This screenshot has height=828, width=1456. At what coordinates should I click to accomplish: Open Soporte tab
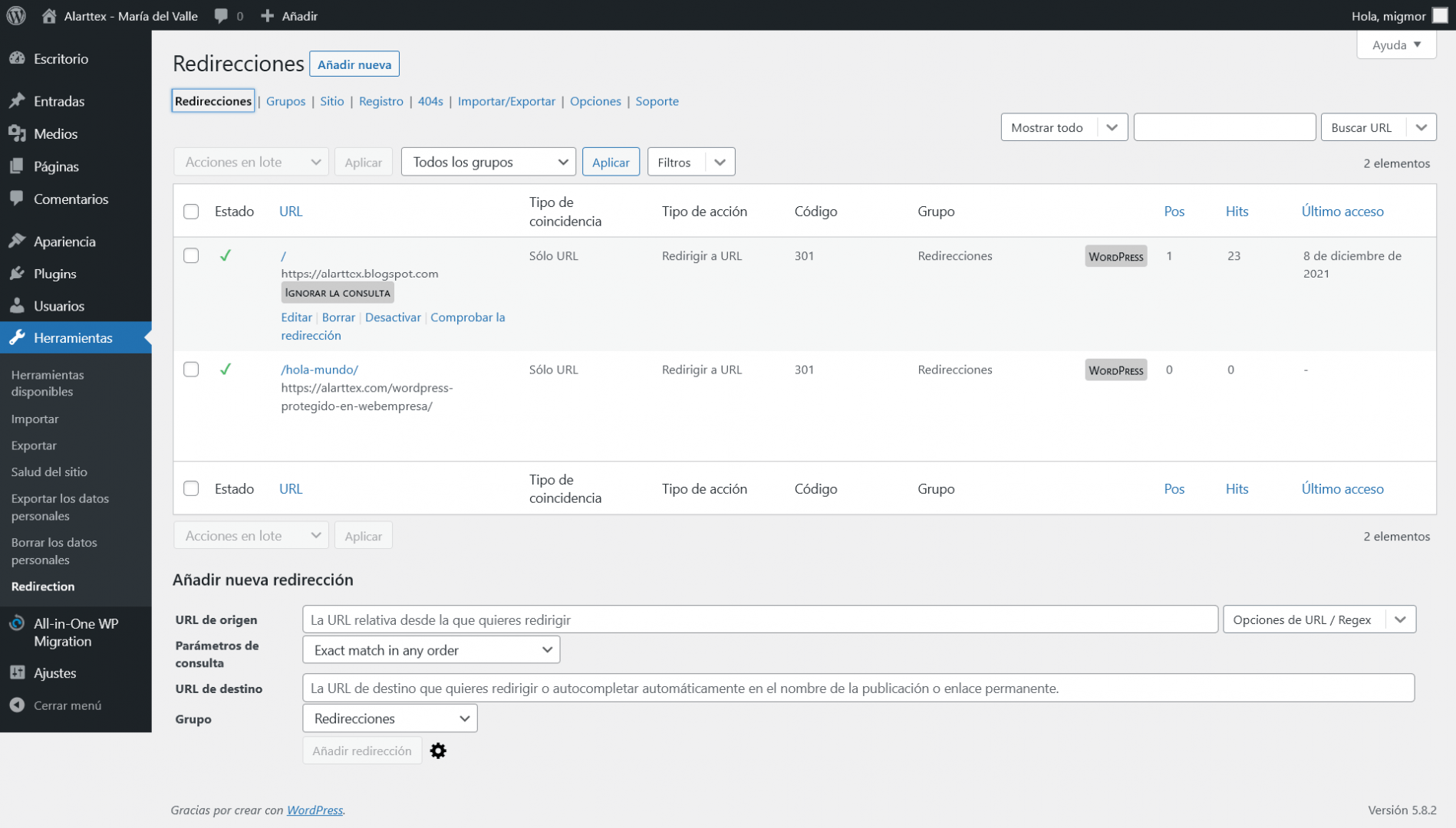[x=657, y=101]
